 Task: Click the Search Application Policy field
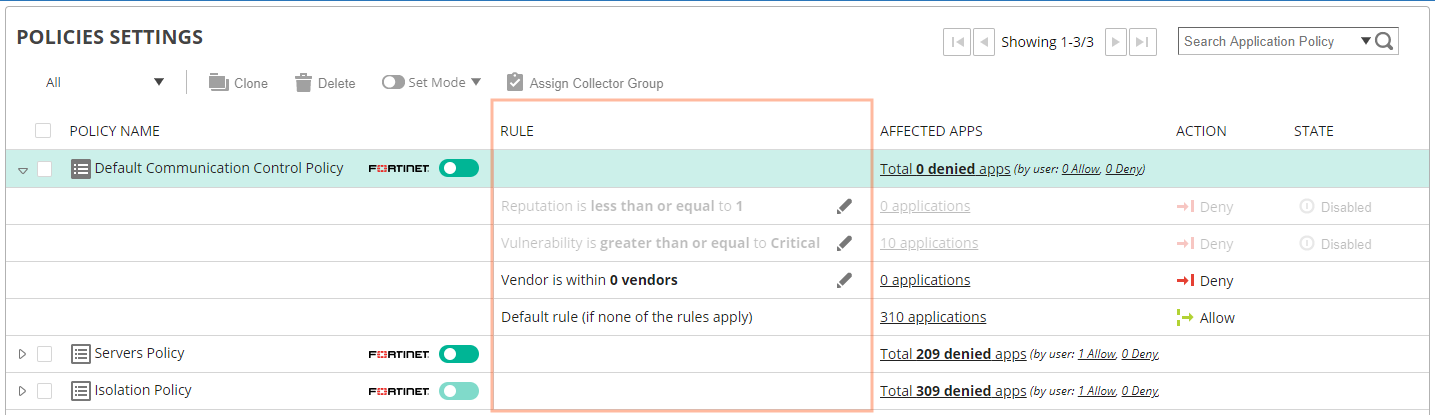(x=1268, y=42)
